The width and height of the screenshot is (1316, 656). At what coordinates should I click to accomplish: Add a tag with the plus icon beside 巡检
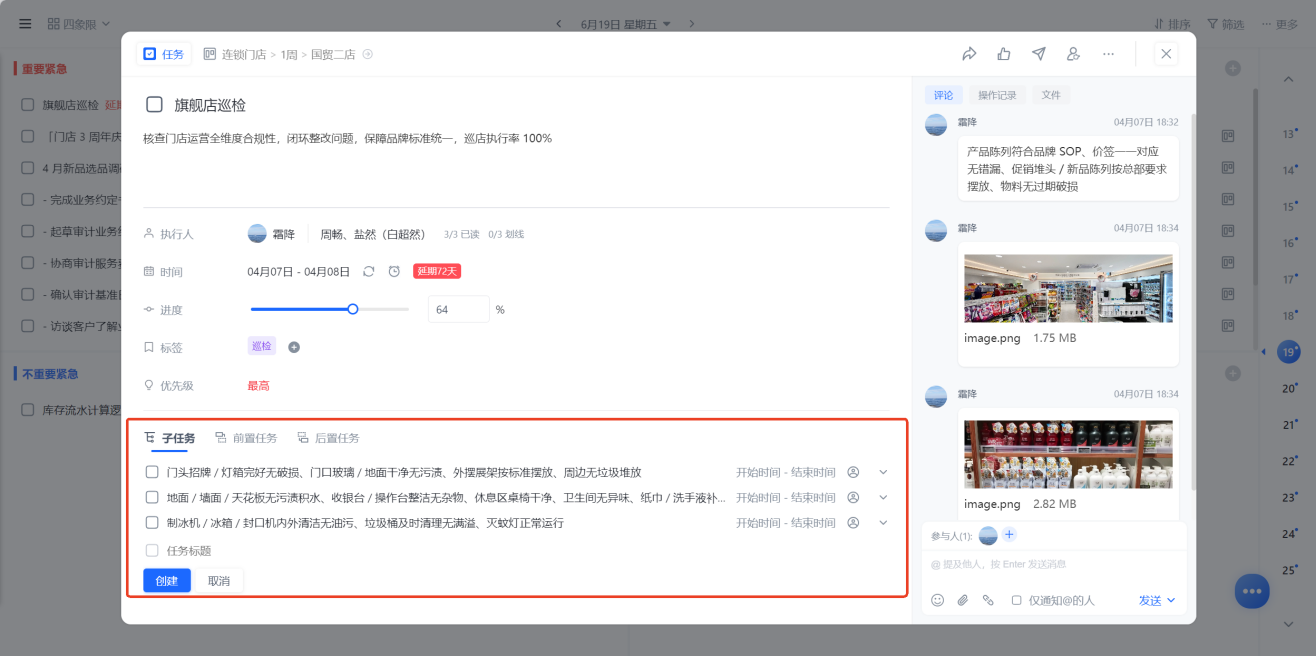[294, 347]
